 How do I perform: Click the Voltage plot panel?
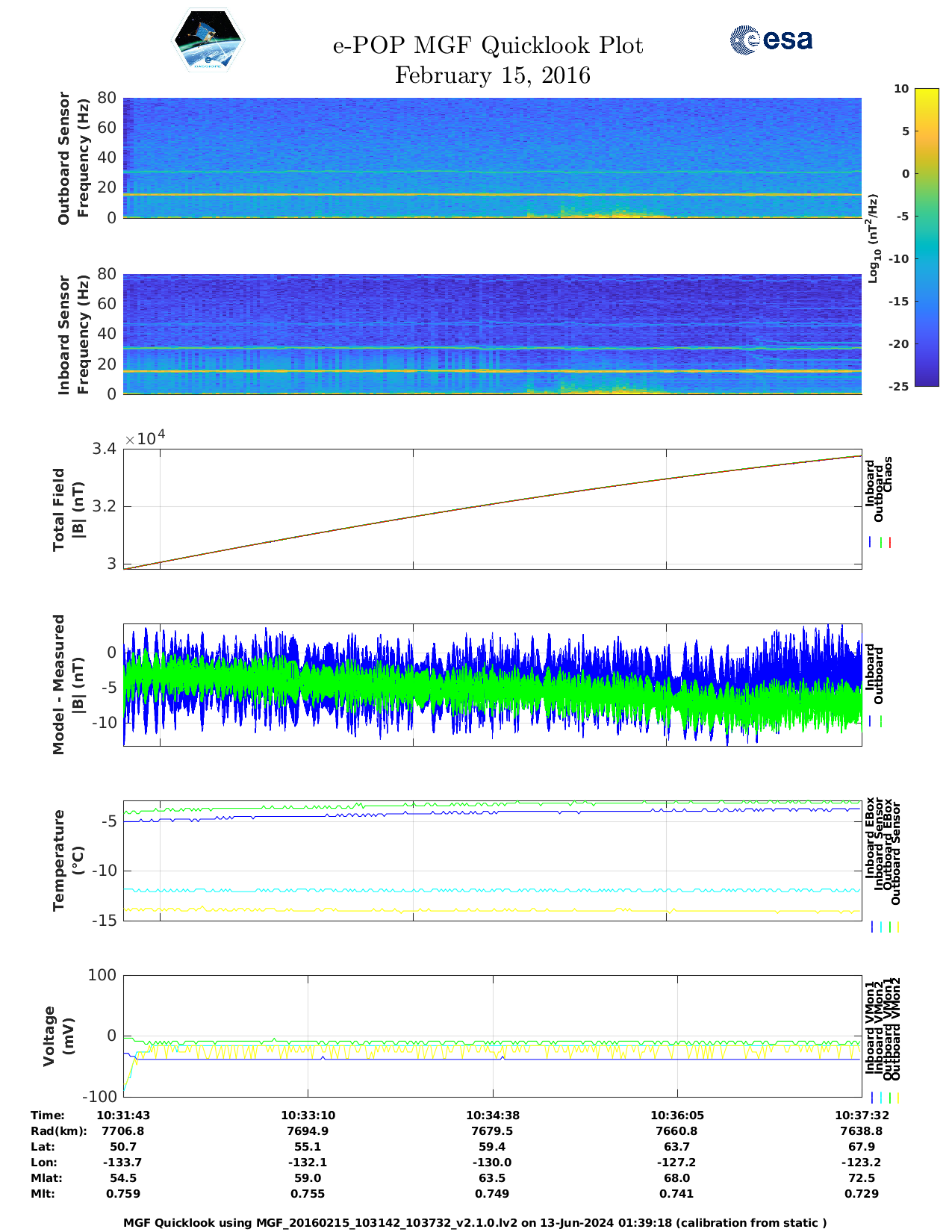[x=492, y=1036]
